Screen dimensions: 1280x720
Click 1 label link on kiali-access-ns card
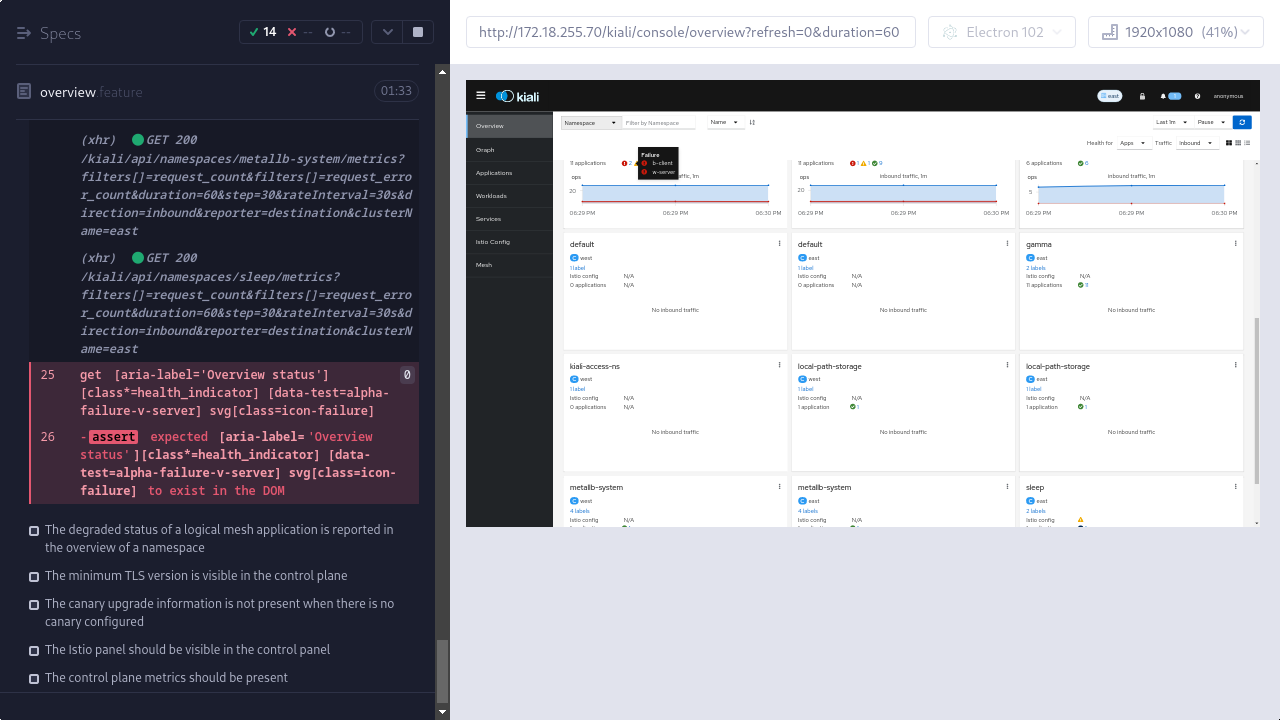(577, 389)
